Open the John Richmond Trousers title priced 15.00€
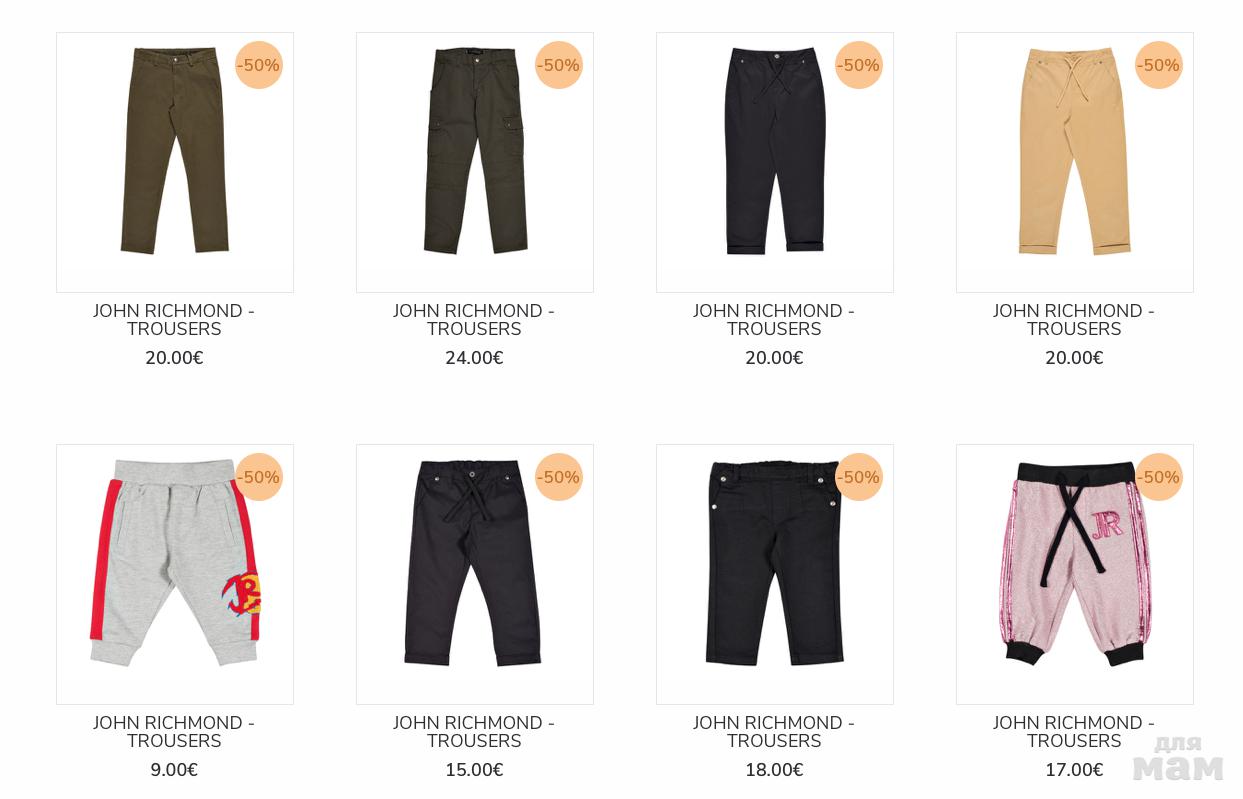This screenshot has height=799, width=1243. [474, 732]
